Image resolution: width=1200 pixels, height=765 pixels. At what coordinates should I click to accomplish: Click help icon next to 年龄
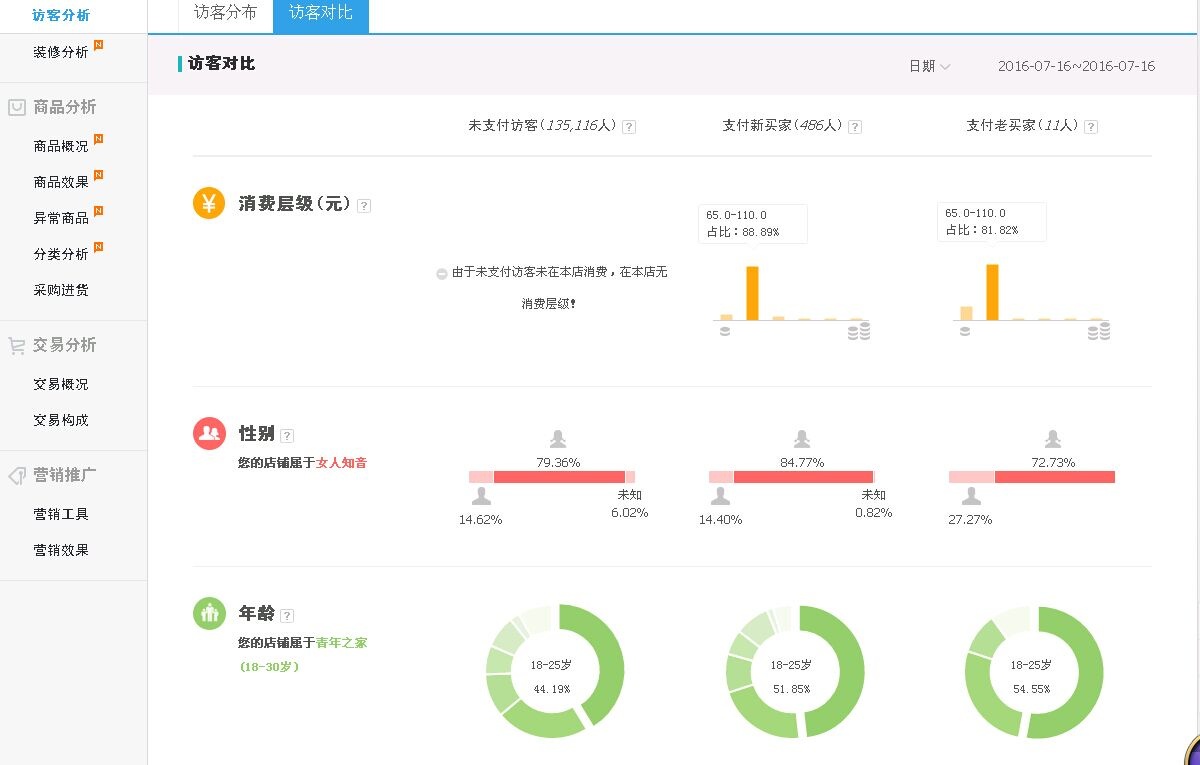(x=287, y=616)
